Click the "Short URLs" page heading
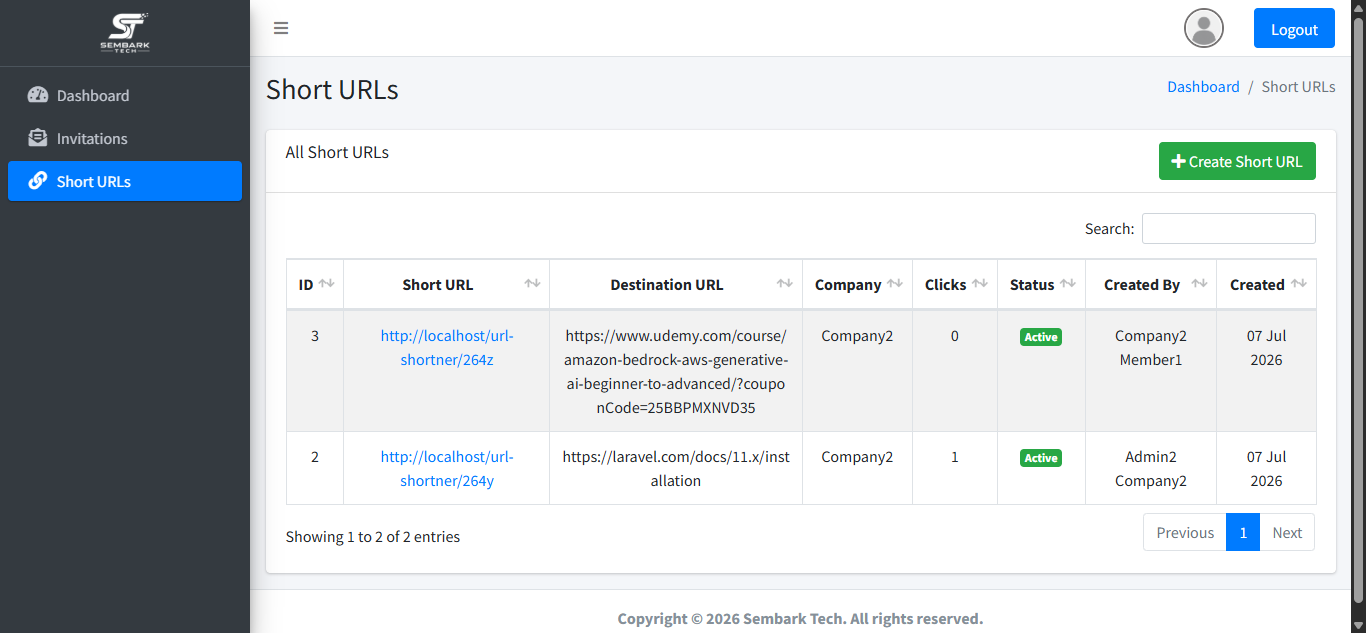Screen dimensions: 1366x633 pyautogui.click(x=332, y=89)
